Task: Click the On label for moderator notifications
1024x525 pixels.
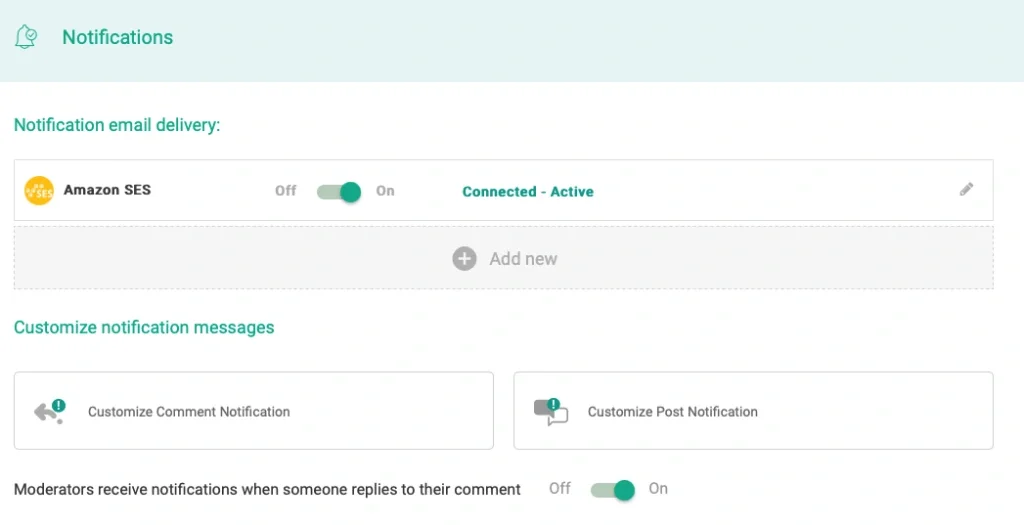Action: (658, 489)
